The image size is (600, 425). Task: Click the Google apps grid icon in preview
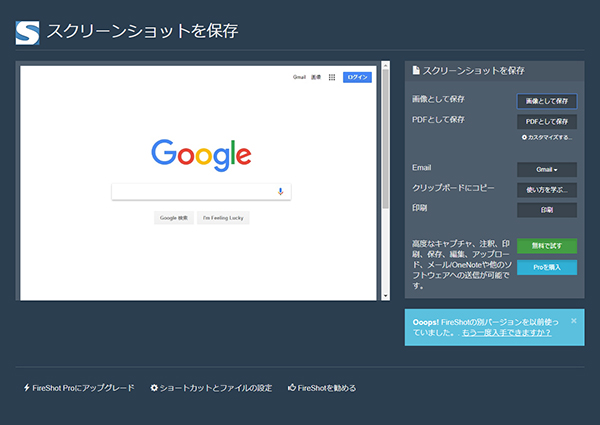click(332, 77)
